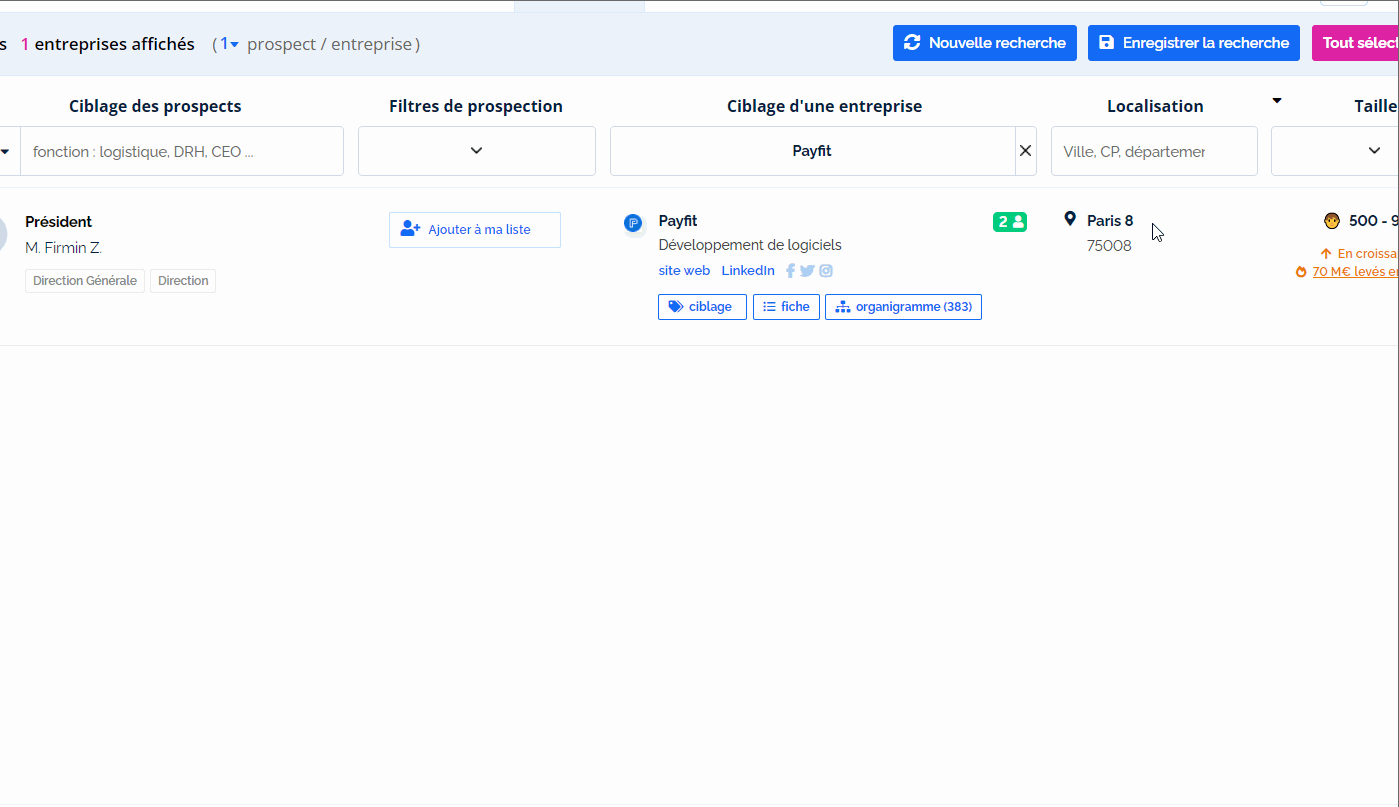Screen dimensions: 1399x807
Task: Click the green 2 contacts badge
Action: coord(1010,222)
